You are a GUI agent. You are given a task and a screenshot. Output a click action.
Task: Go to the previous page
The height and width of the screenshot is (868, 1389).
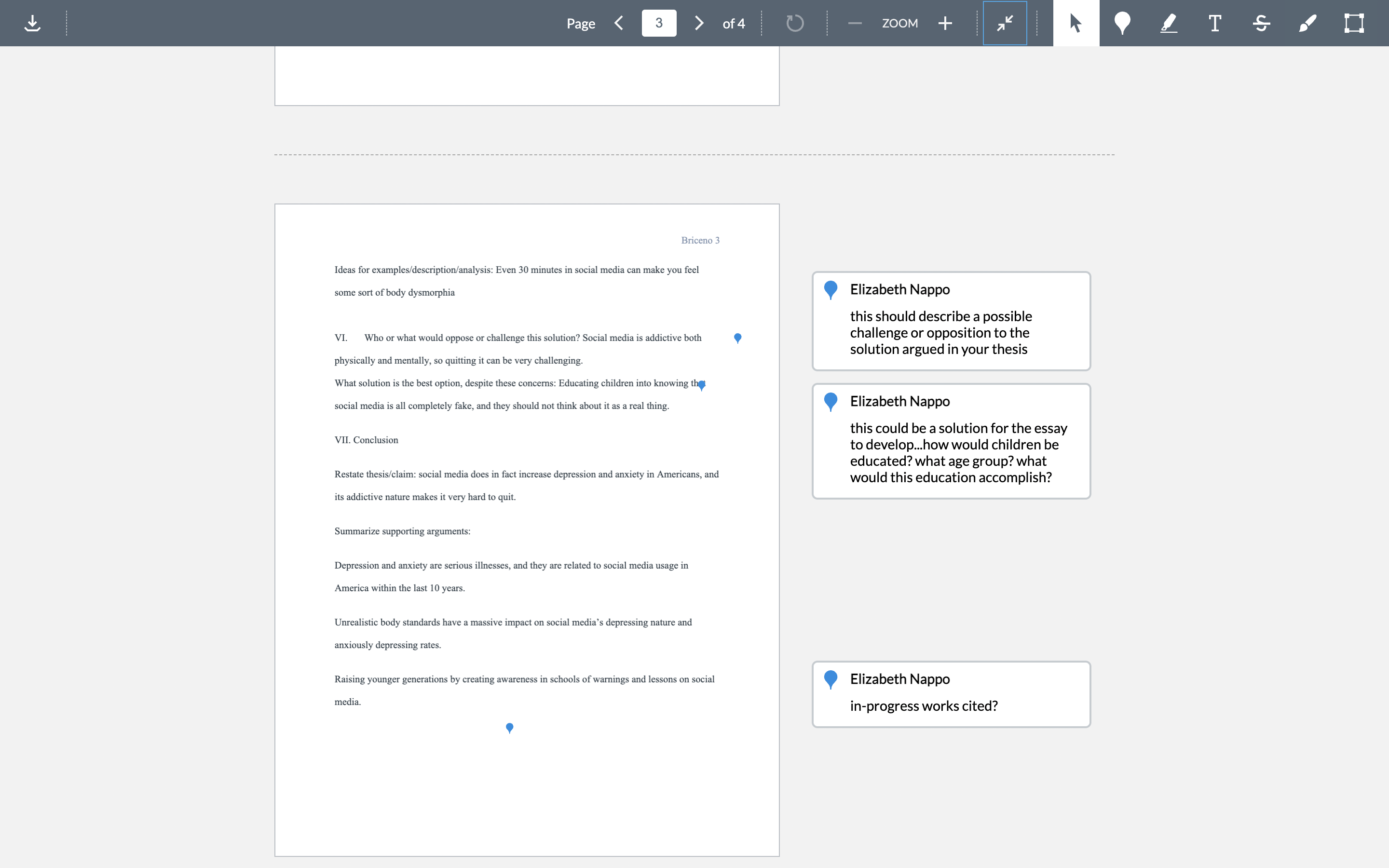(x=619, y=23)
